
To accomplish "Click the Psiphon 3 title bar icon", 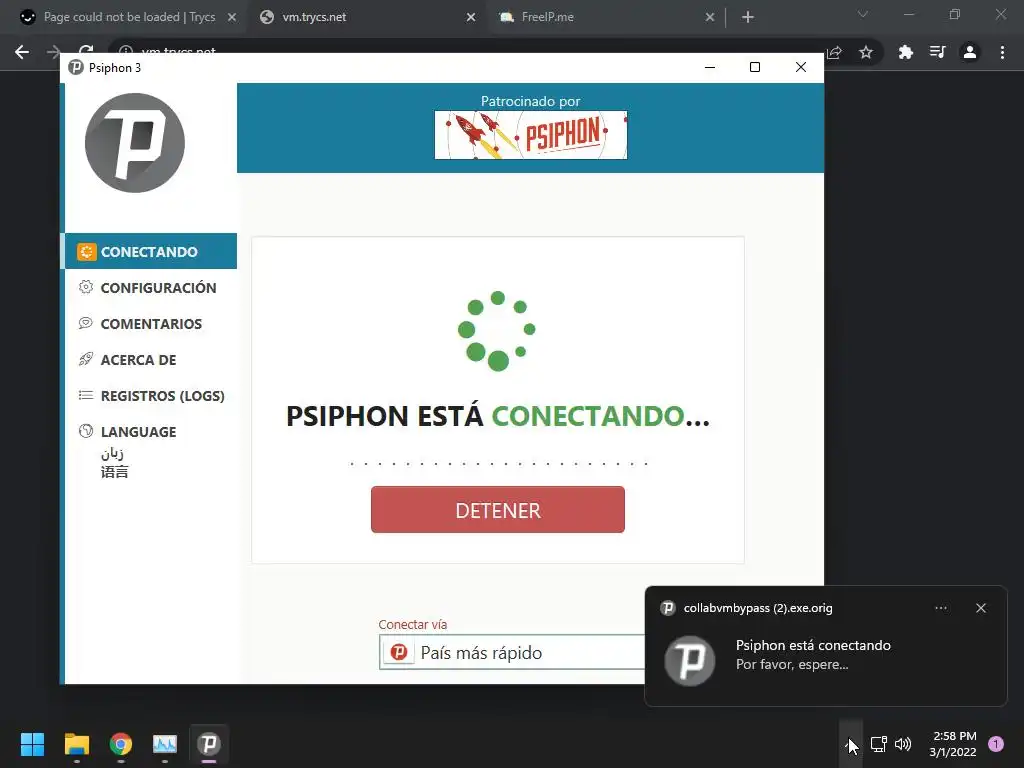I will [x=76, y=67].
